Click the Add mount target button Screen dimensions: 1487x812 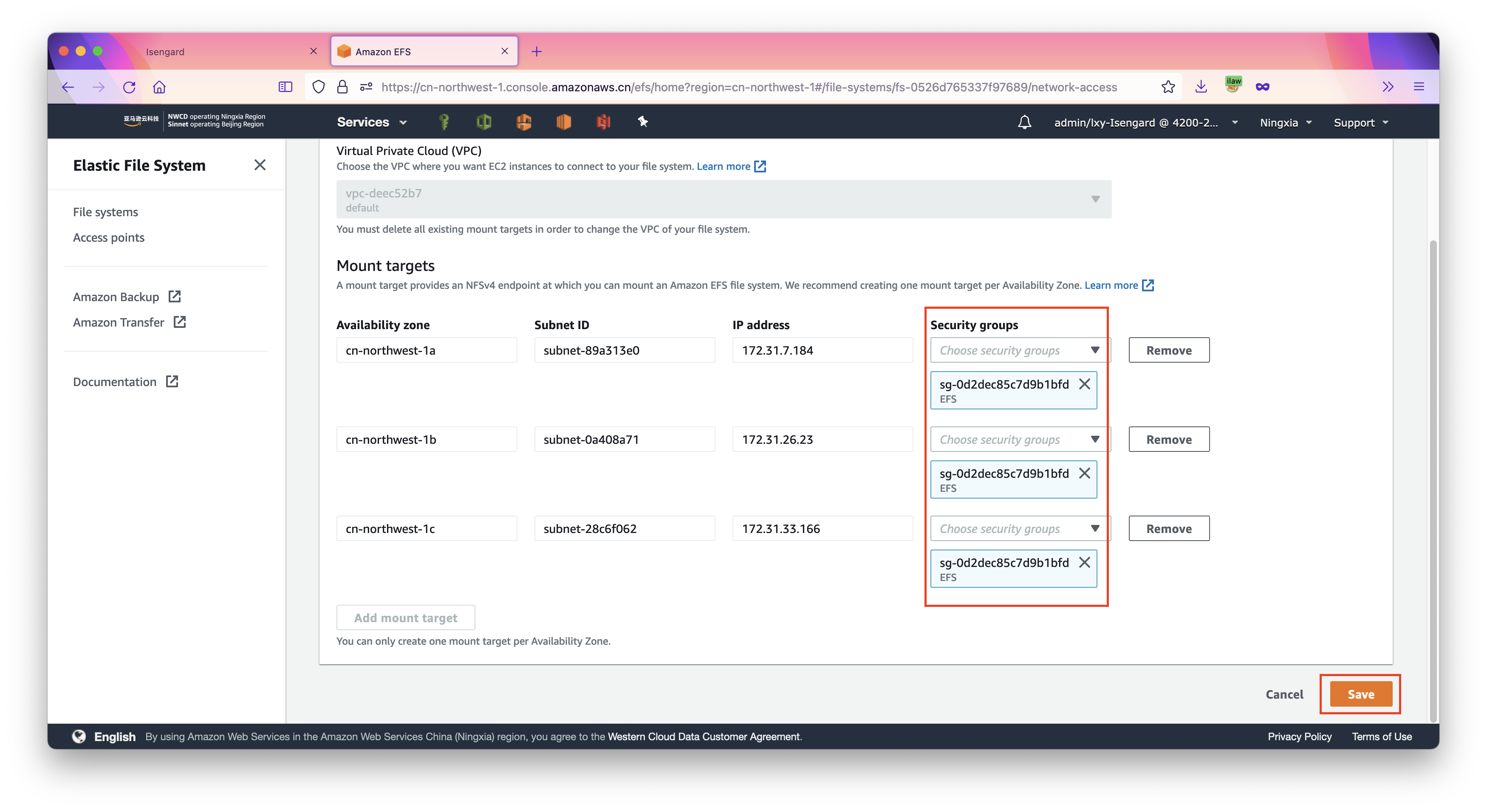(x=406, y=617)
